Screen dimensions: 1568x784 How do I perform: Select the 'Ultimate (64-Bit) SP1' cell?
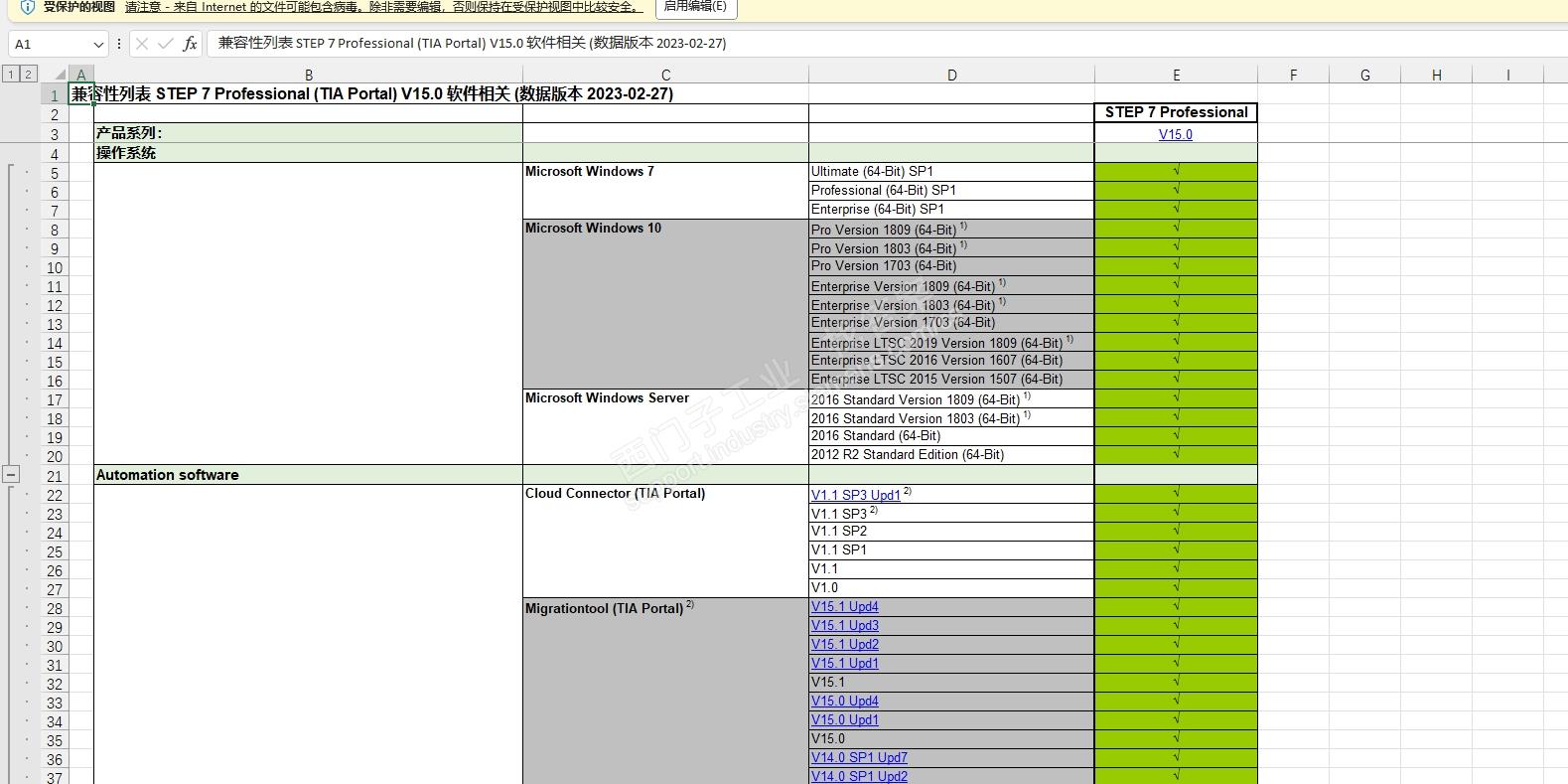951,172
